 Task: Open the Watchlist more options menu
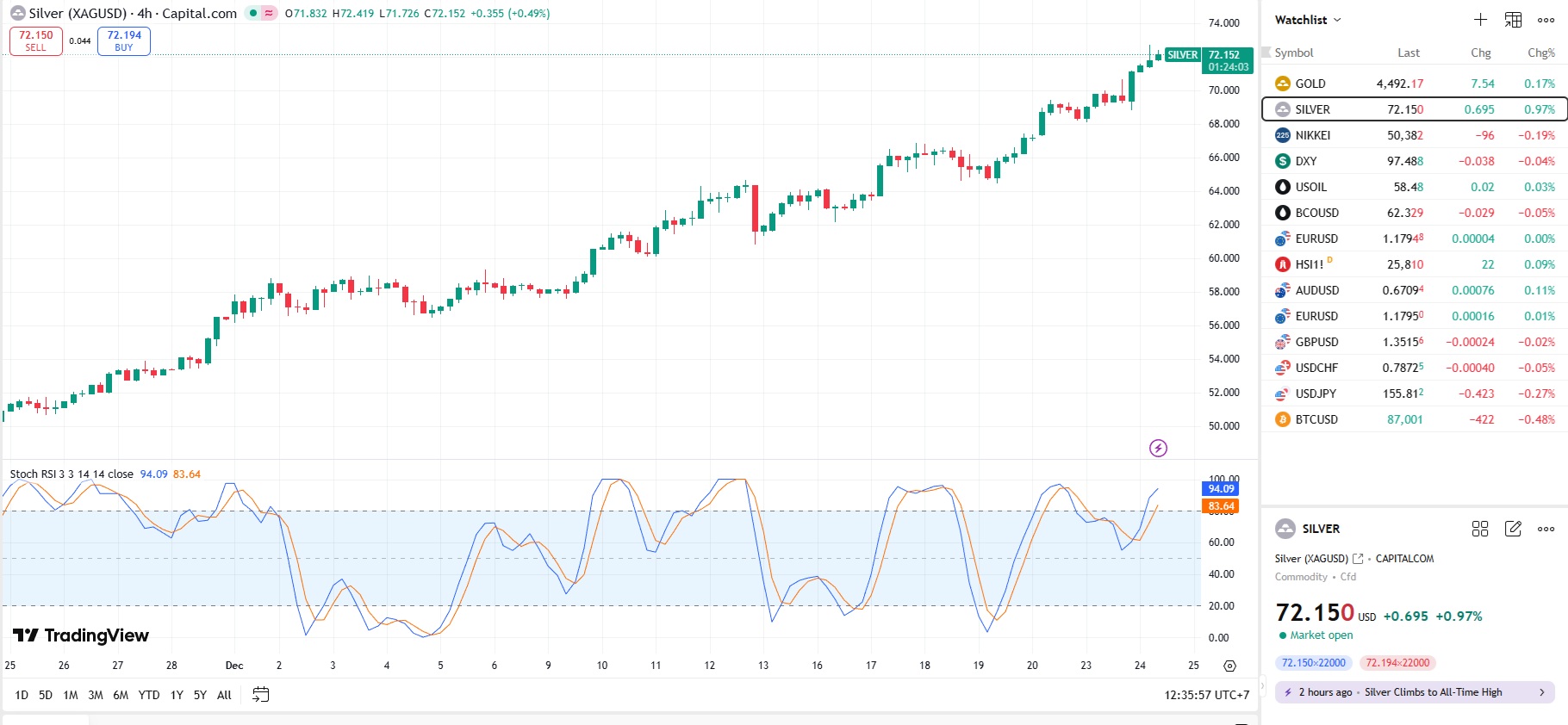[1546, 20]
